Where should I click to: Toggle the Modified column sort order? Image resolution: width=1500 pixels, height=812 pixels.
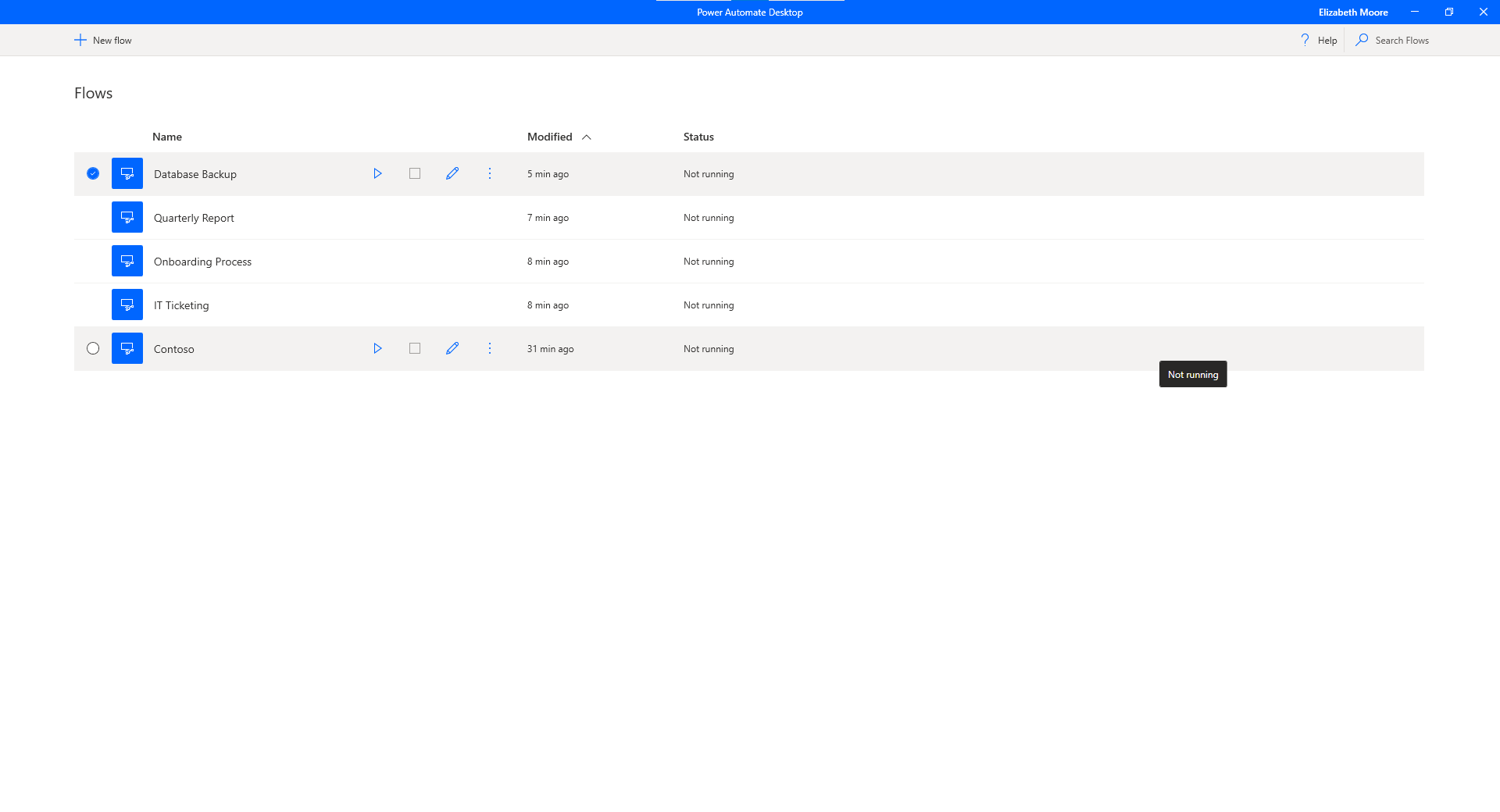[x=587, y=136]
